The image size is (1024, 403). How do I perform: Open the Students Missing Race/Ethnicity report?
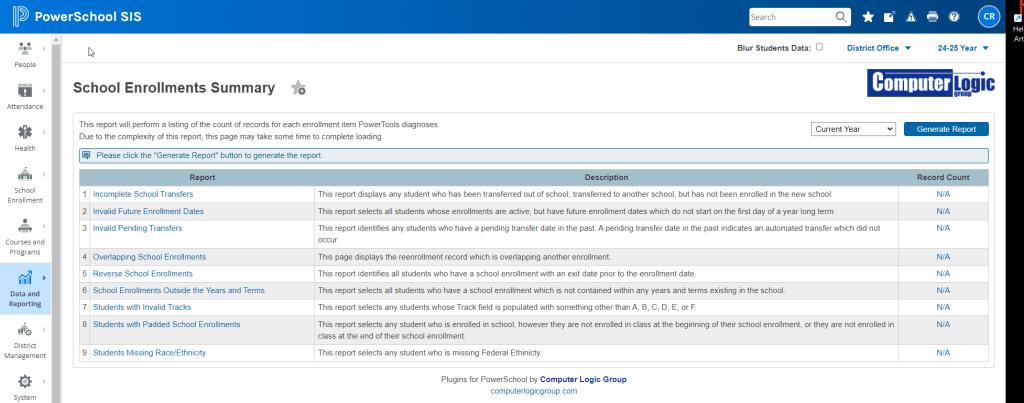pyautogui.click(x=149, y=353)
